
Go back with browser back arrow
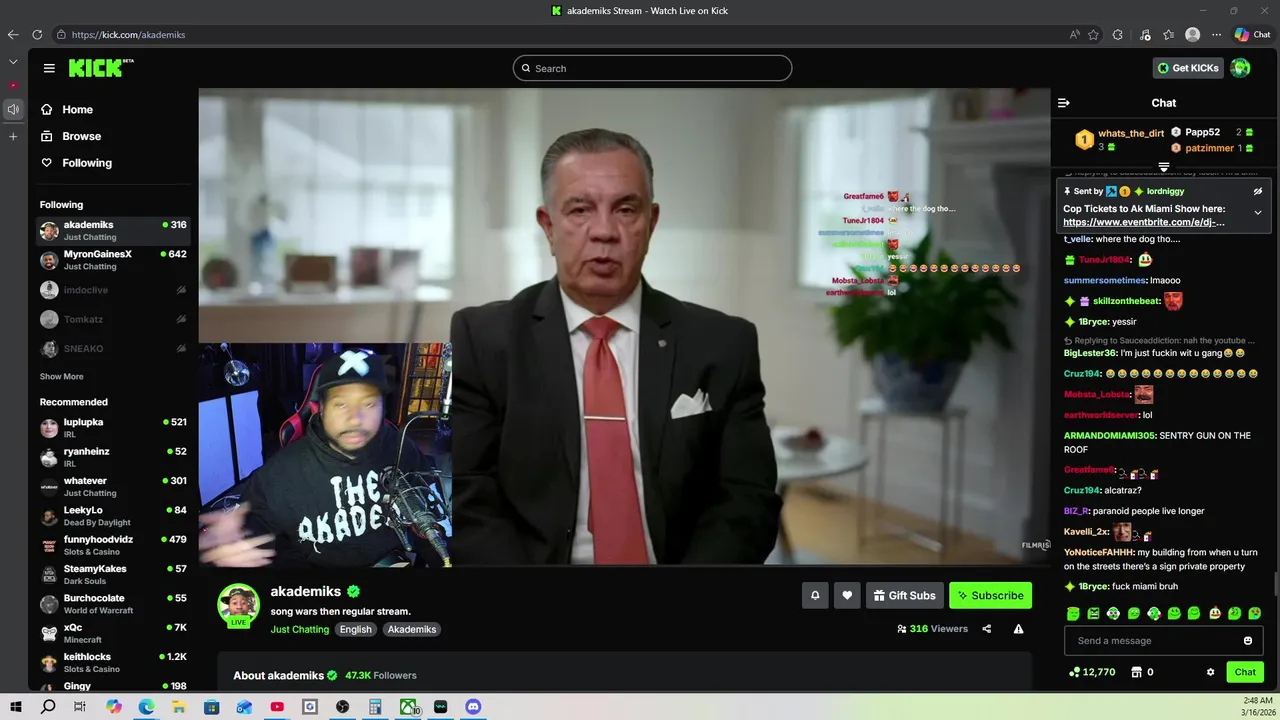(x=13, y=35)
